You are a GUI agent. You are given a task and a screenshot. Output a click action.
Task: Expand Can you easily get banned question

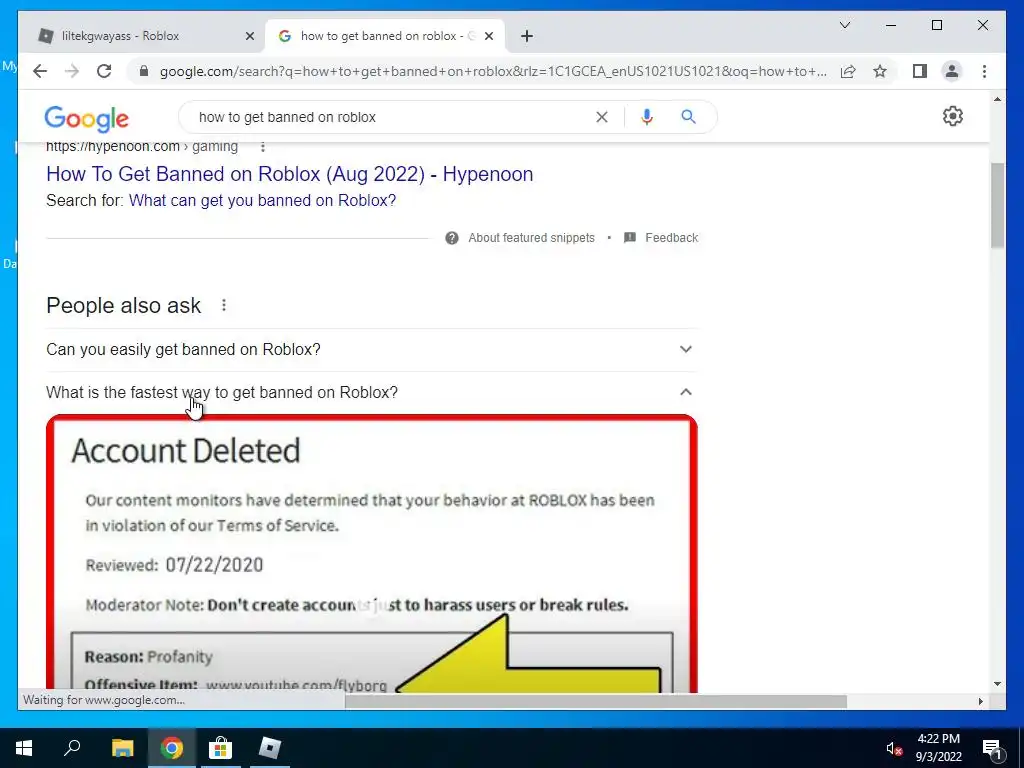[371, 349]
